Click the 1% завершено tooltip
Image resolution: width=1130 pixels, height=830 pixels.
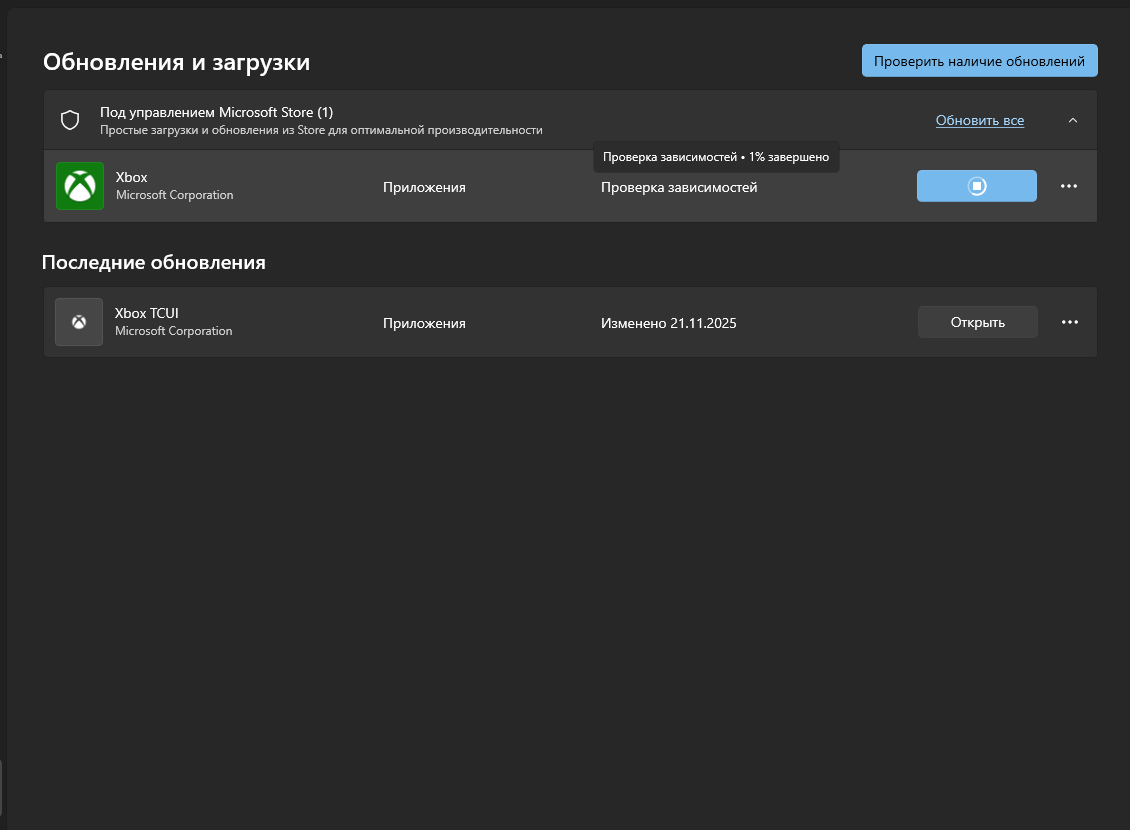pos(716,157)
